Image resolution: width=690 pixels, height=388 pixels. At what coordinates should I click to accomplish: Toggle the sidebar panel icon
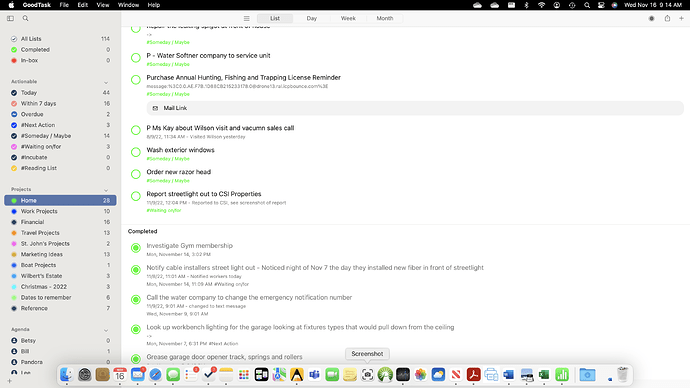(x=11, y=18)
